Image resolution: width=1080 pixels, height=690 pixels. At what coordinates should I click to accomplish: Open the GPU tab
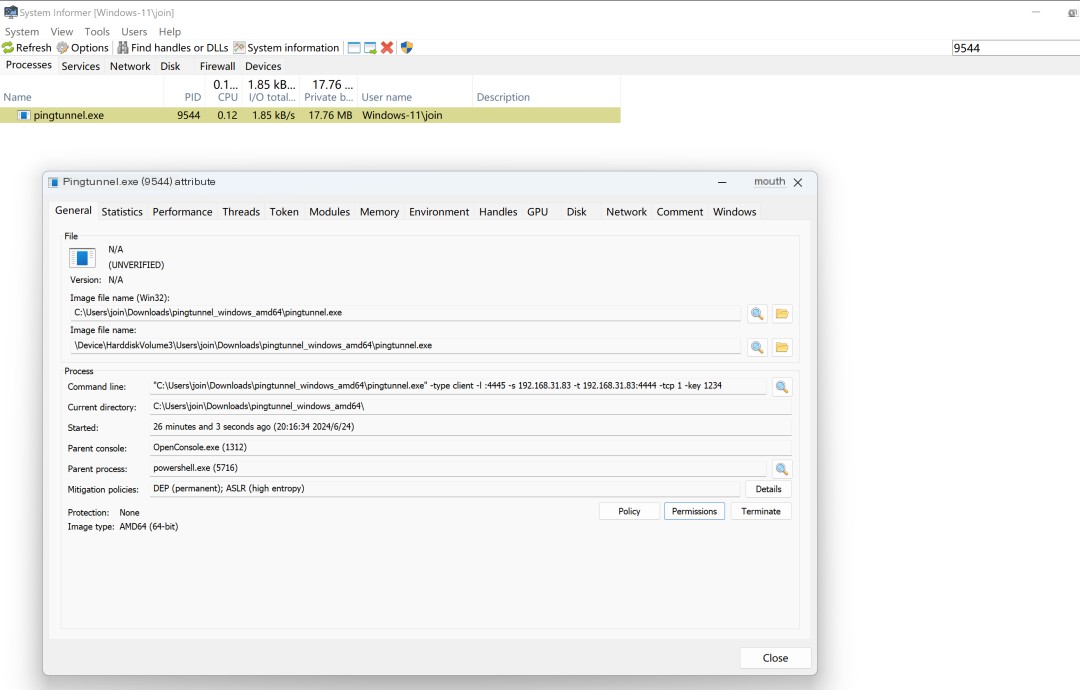(537, 212)
